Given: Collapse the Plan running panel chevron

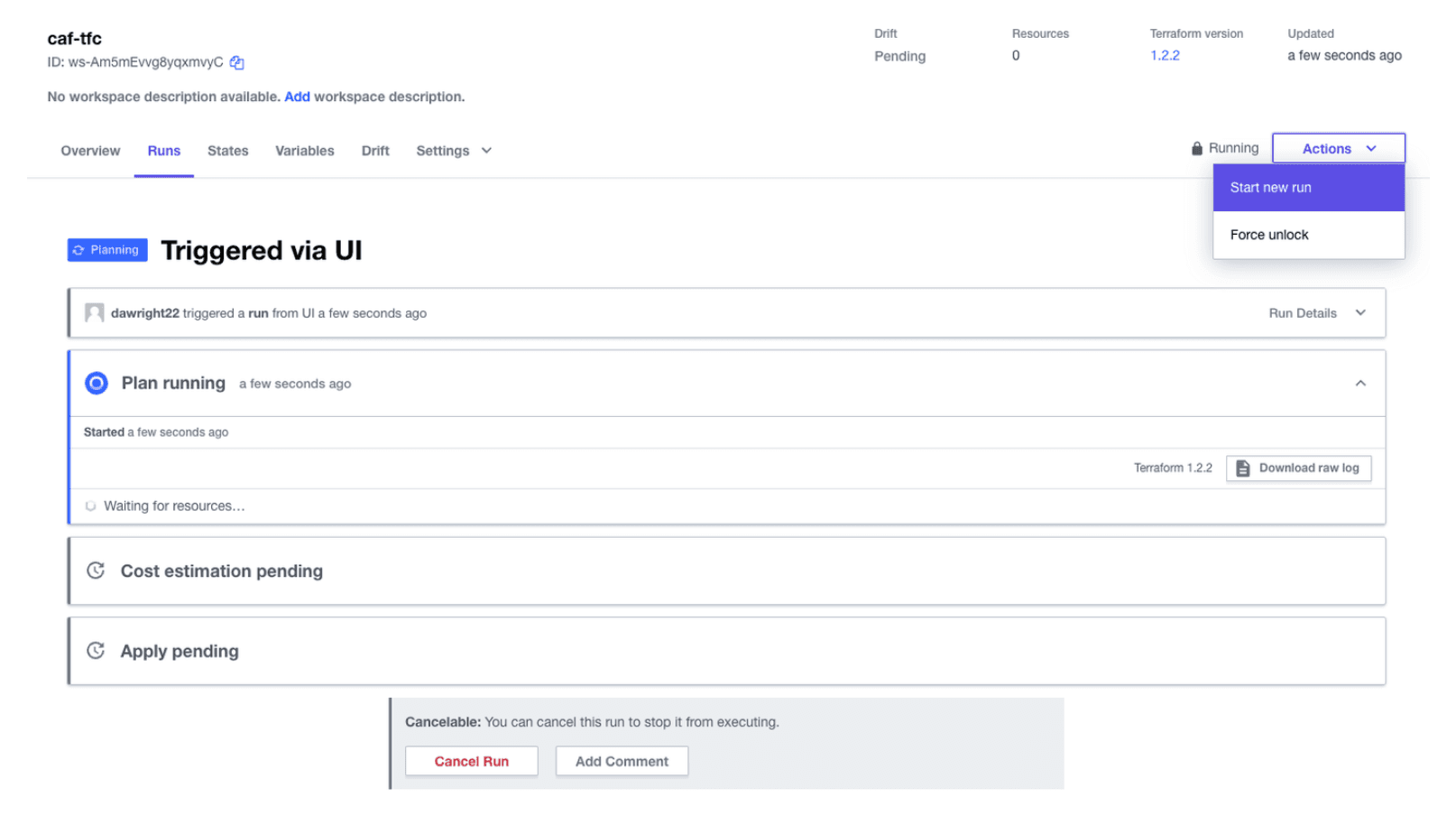Looking at the screenshot, I should [1360, 384].
